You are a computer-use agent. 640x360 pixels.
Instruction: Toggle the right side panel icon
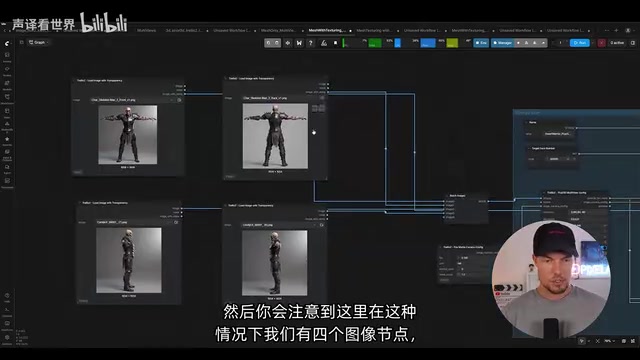point(633,43)
